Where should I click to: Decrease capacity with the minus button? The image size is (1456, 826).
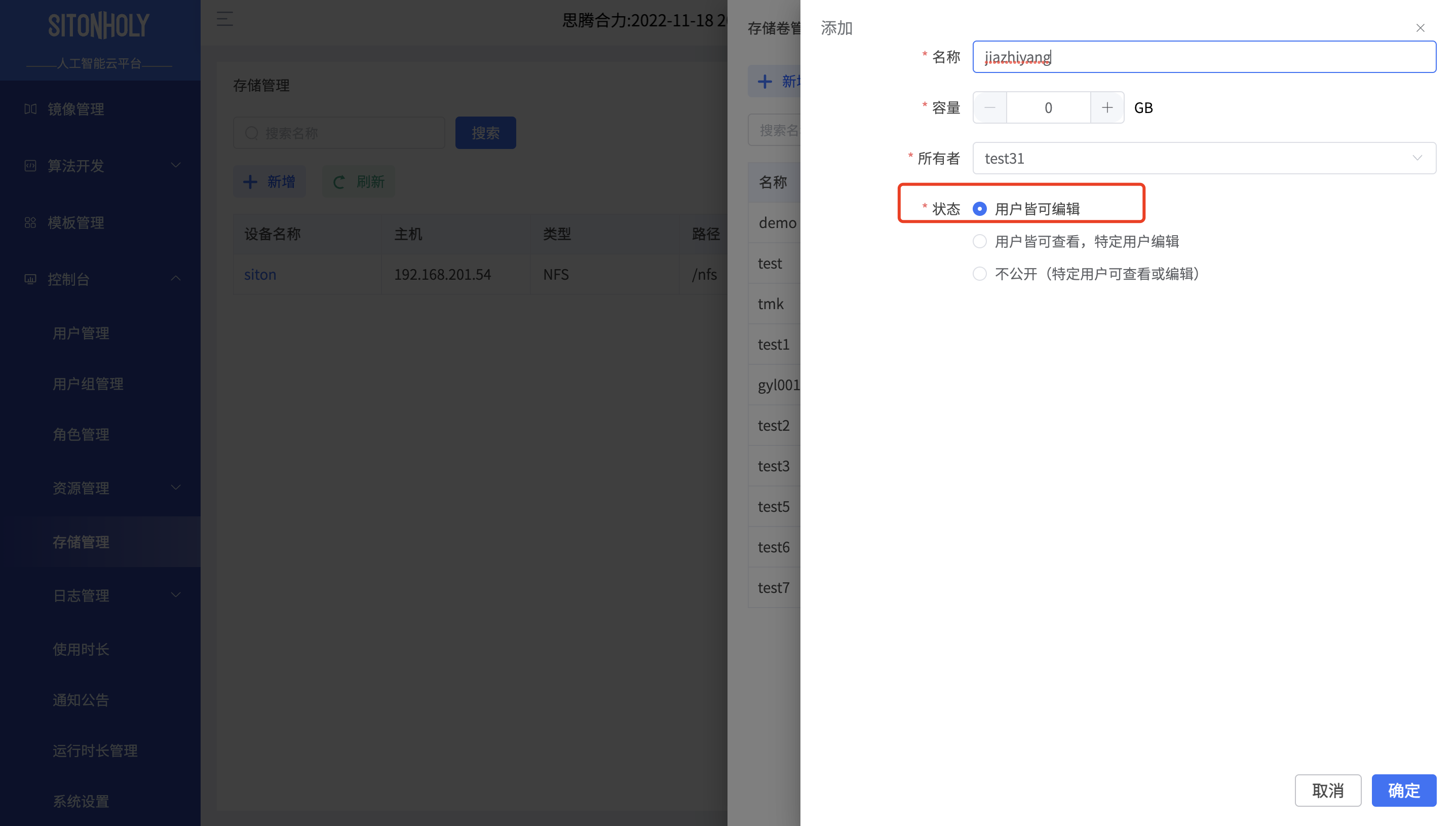(990, 108)
